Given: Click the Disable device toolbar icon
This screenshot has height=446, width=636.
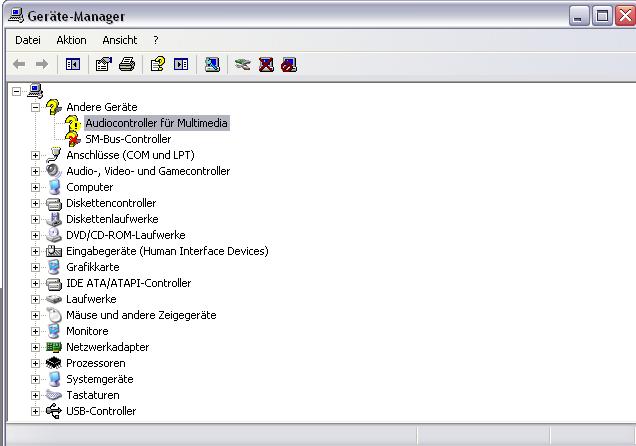Looking at the screenshot, I should click(x=289, y=64).
